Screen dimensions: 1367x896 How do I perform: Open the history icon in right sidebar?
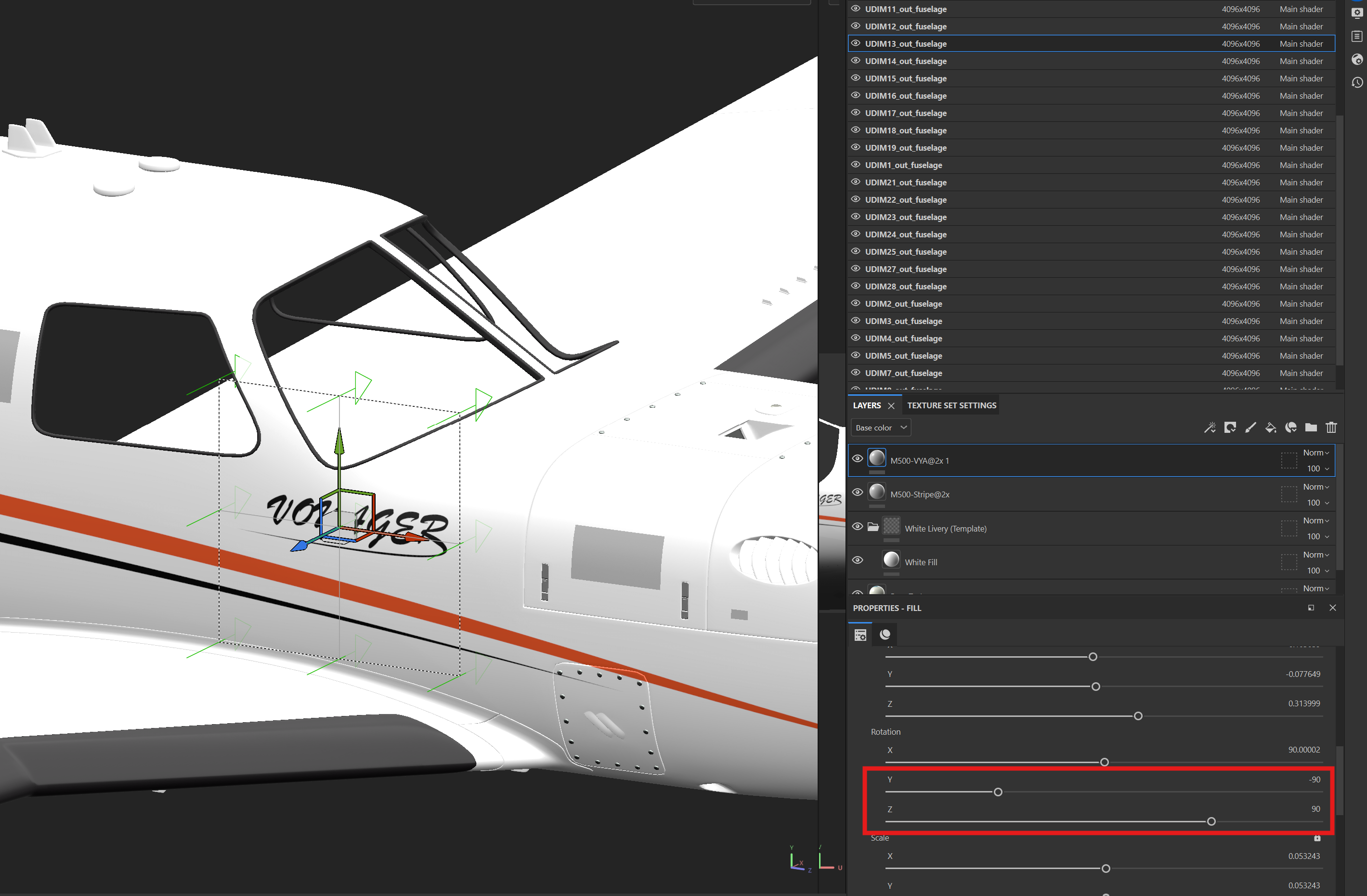pyautogui.click(x=1357, y=83)
